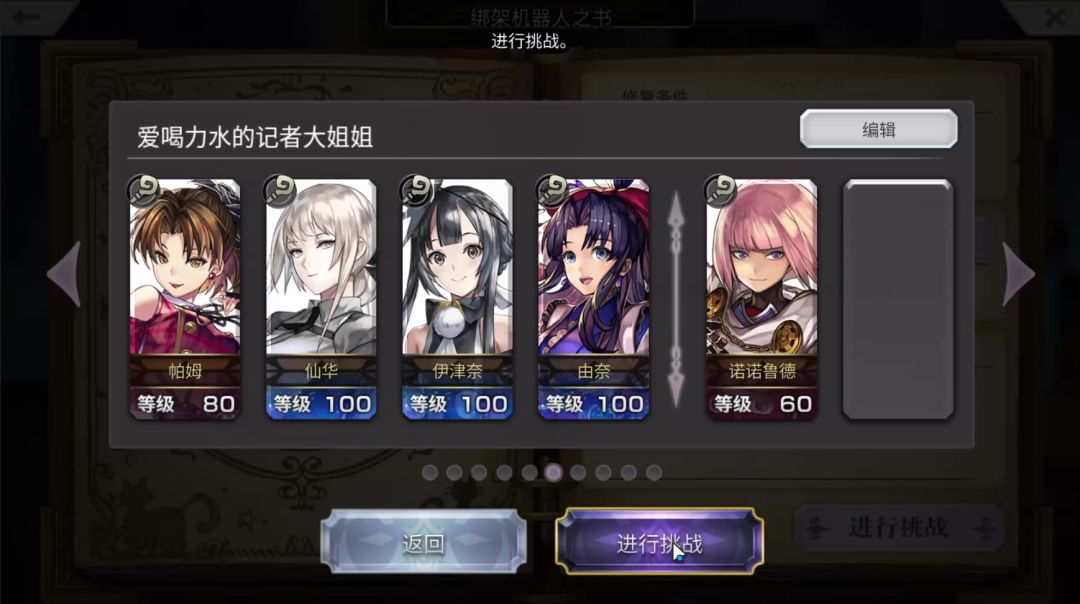Click the right team-switch arrow

[x=1018, y=273]
